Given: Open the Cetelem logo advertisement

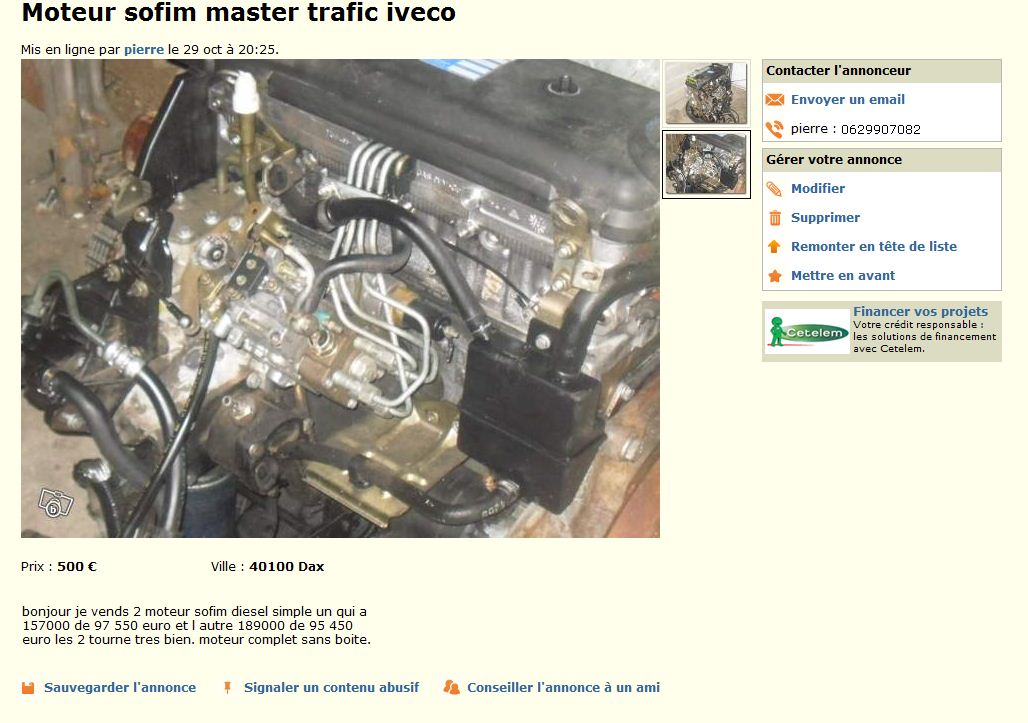Looking at the screenshot, I should pos(807,332).
